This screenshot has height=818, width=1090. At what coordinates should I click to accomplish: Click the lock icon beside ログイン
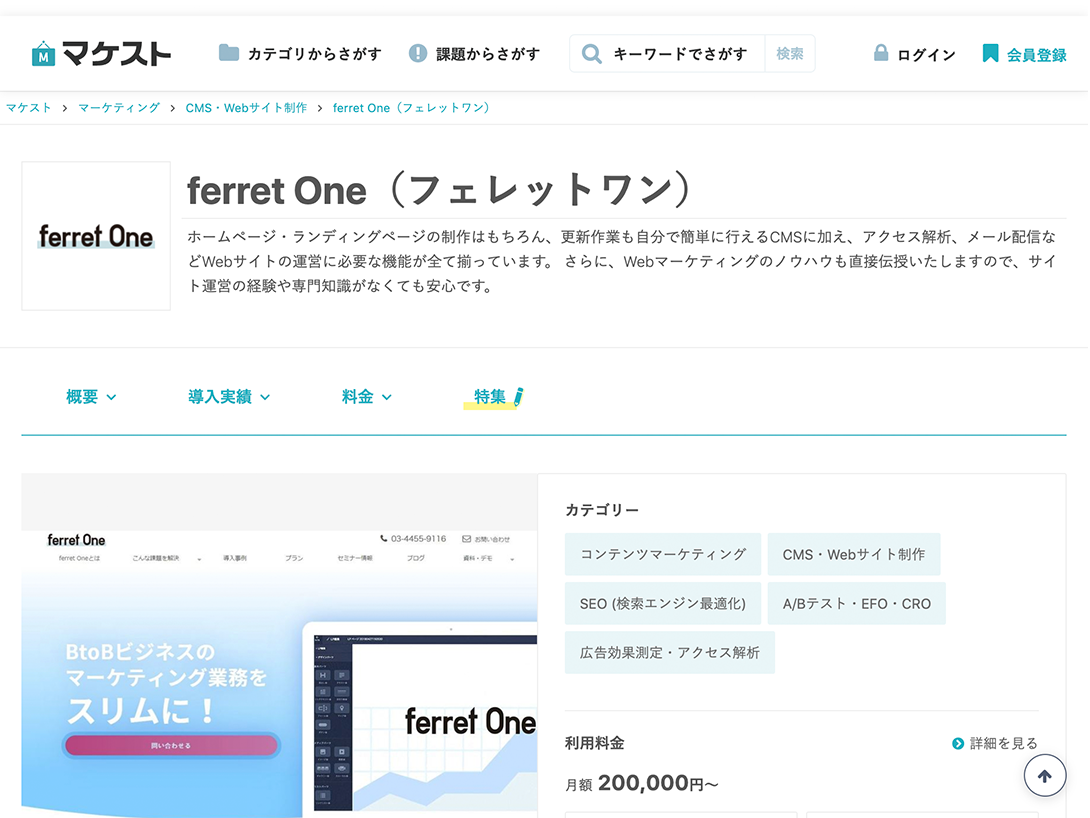(x=881, y=53)
